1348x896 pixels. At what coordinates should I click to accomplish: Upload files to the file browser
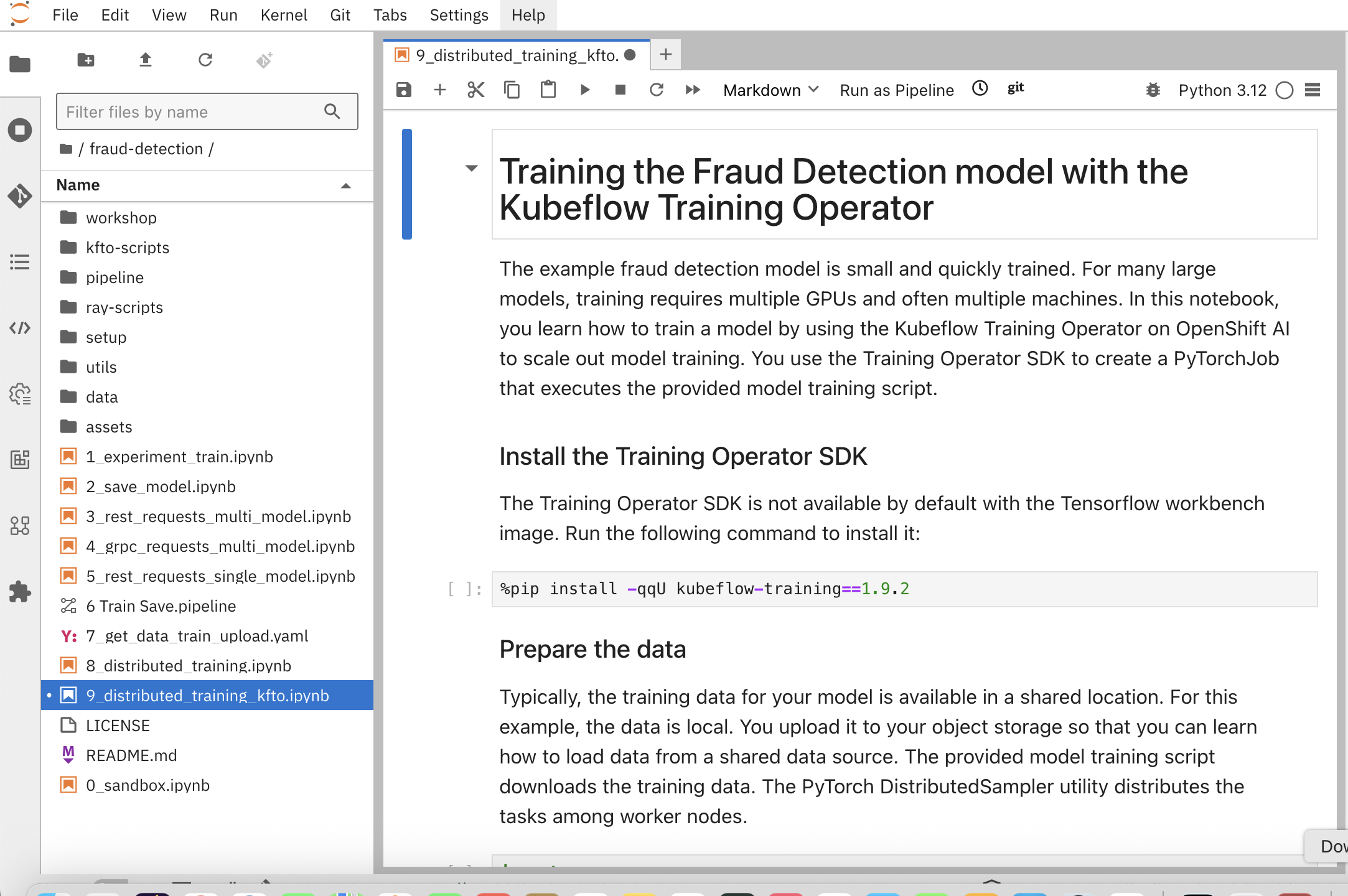146,60
